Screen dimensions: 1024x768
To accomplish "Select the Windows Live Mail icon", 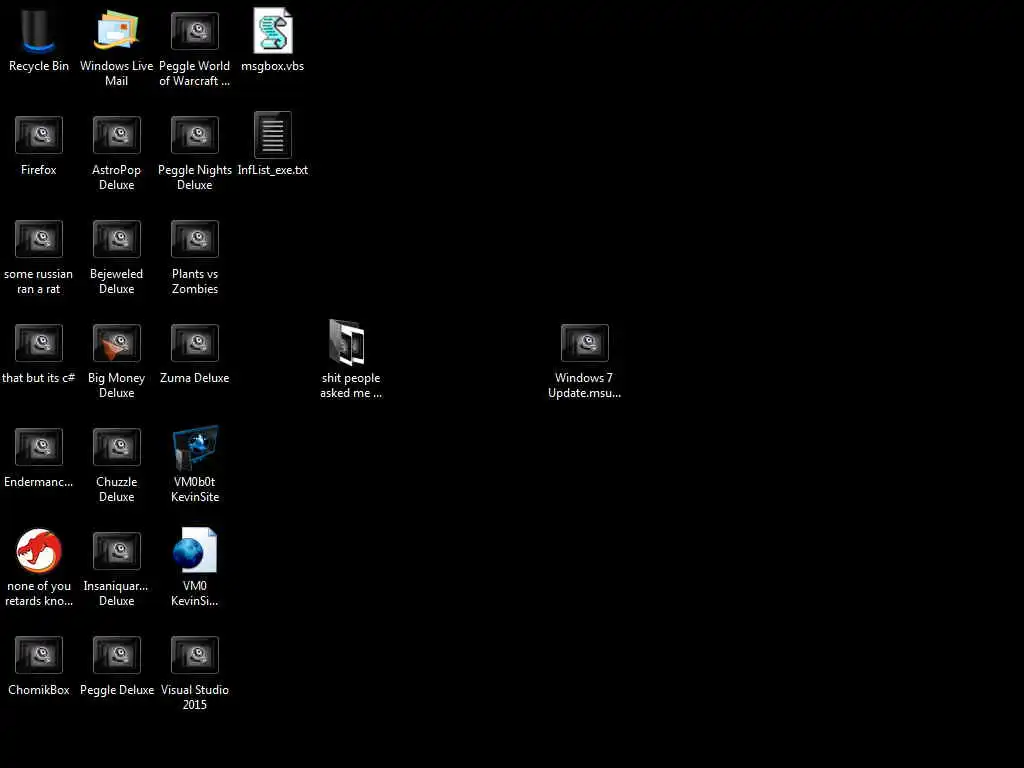I will pos(116,30).
